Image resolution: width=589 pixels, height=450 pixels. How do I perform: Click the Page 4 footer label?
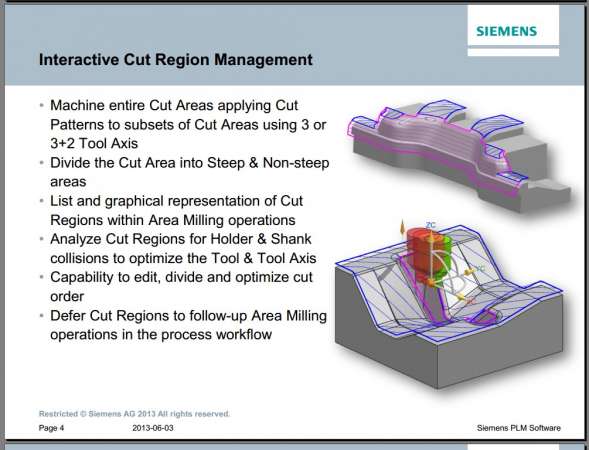coord(51,428)
